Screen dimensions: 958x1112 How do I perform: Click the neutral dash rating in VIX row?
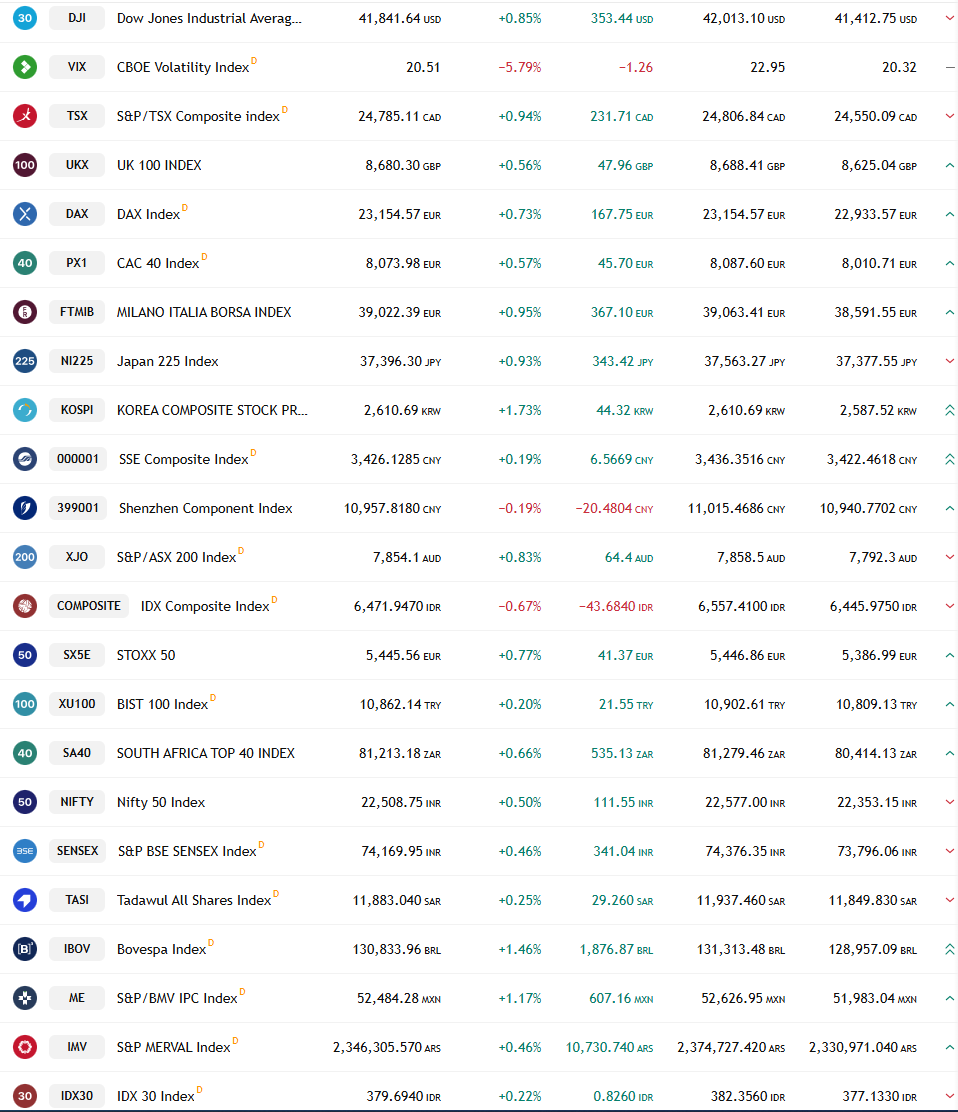(949, 67)
